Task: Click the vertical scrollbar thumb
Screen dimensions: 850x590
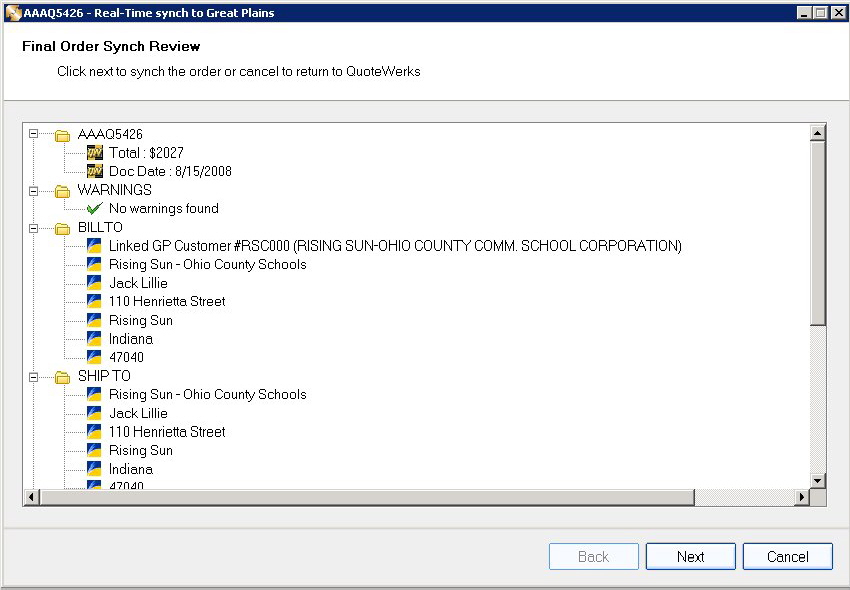Action: point(817,233)
